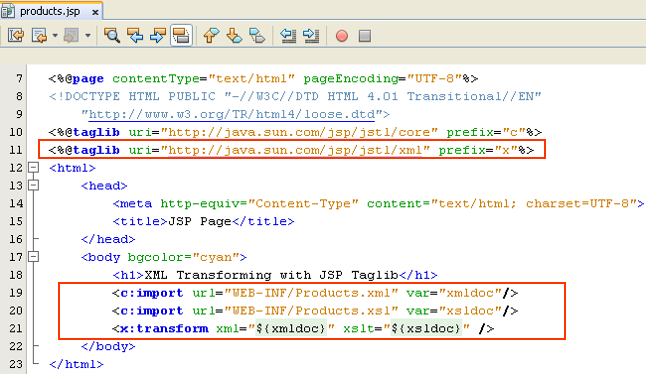Screen dimensions: 646x374
Task: Click the charset=UTF-8 content value
Action: 577,203
